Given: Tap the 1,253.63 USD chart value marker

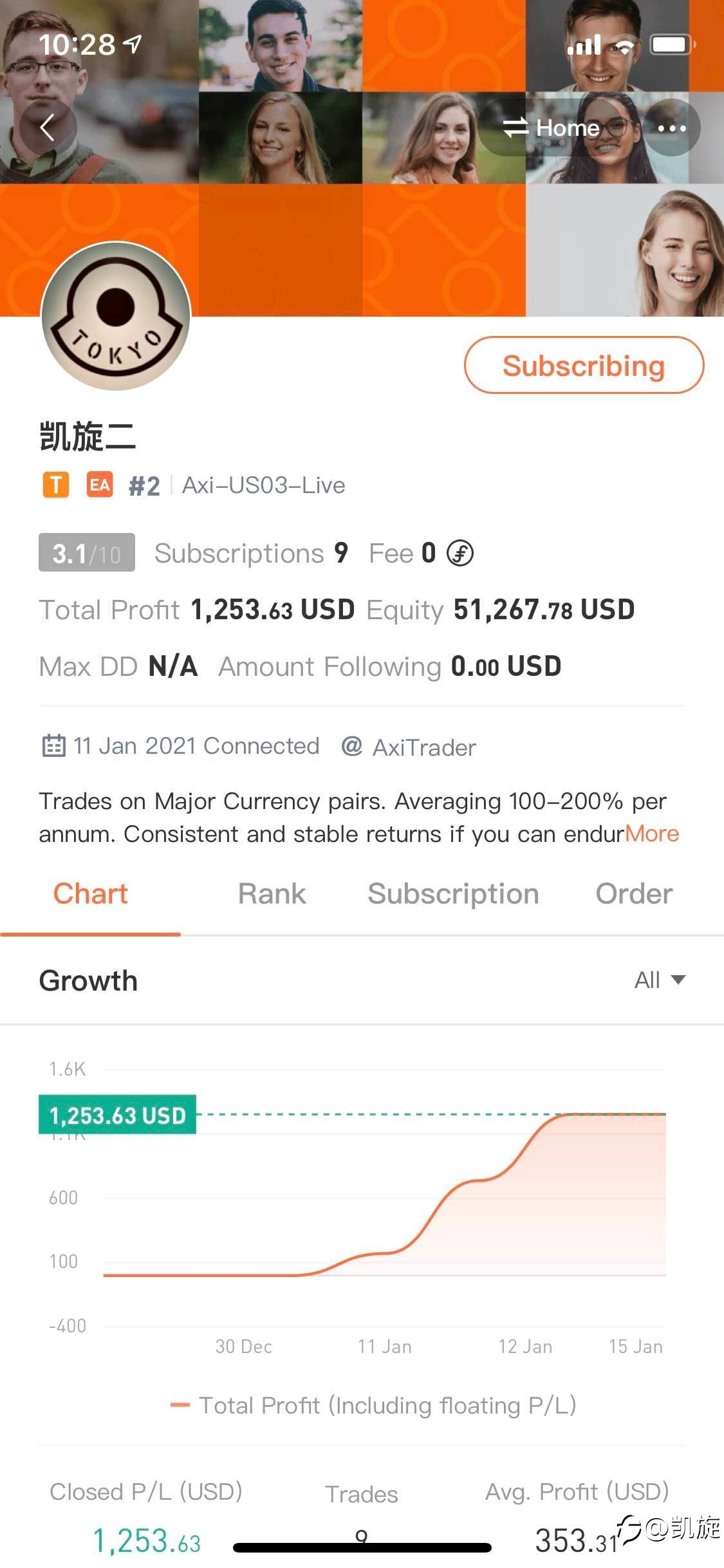Looking at the screenshot, I should pyautogui.click(x=117, y=1115).
